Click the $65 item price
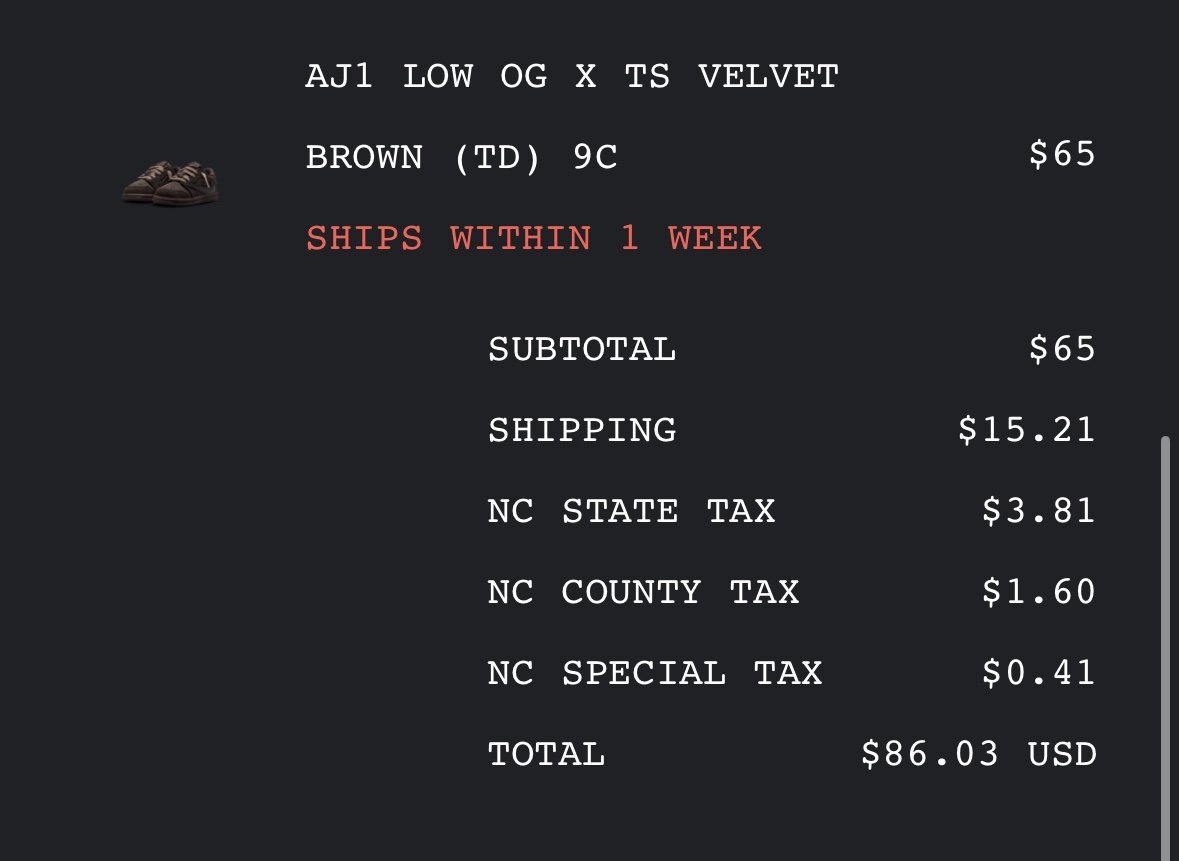 (x=1062, y=153)
